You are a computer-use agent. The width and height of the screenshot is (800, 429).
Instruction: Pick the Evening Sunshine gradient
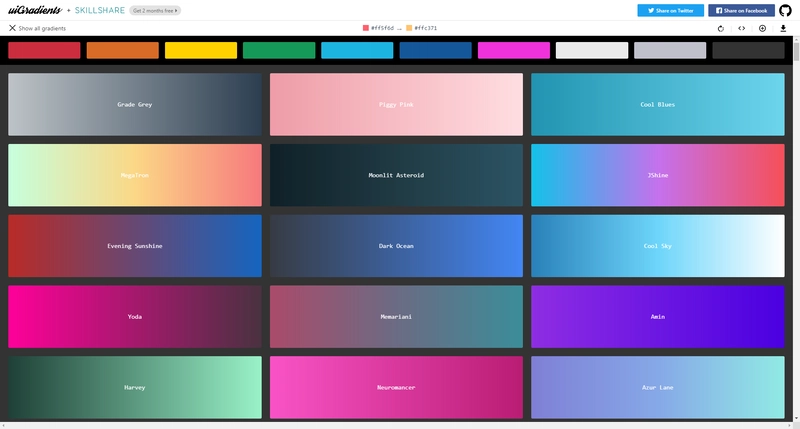click(x=135, y=246)
